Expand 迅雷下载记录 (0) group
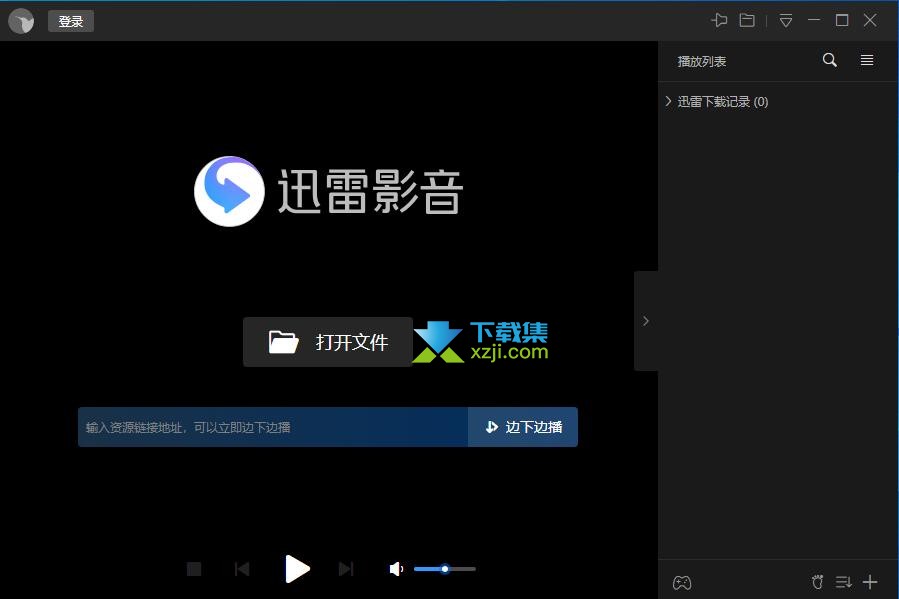The image size is (899, 599). point(668,101)
